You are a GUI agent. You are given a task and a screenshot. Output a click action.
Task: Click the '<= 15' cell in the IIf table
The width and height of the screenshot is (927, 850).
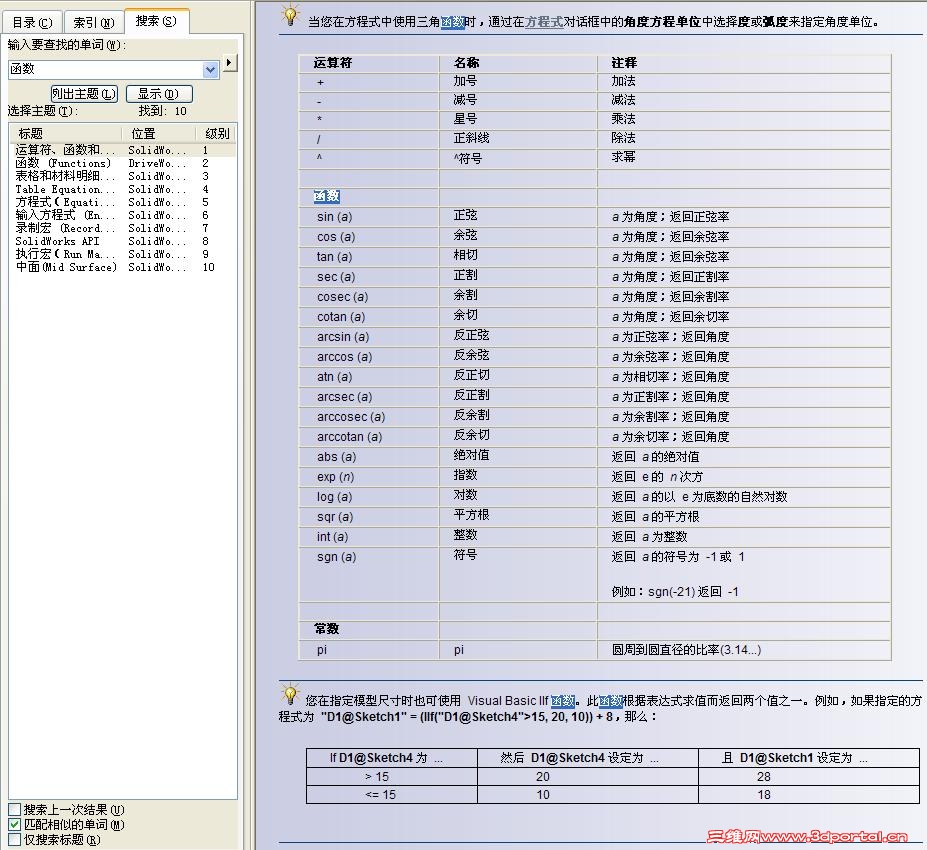(x=392, y=795)
